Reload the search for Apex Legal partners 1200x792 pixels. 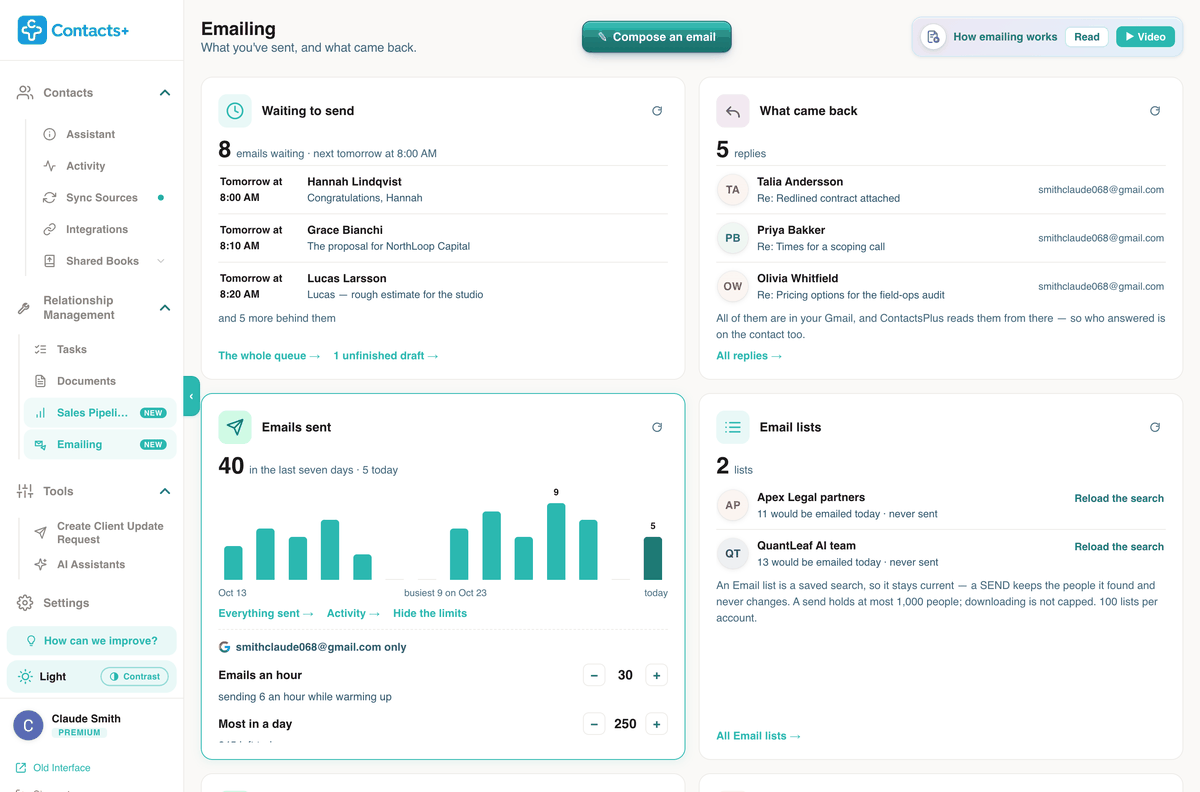click(x=1119, y=498)
